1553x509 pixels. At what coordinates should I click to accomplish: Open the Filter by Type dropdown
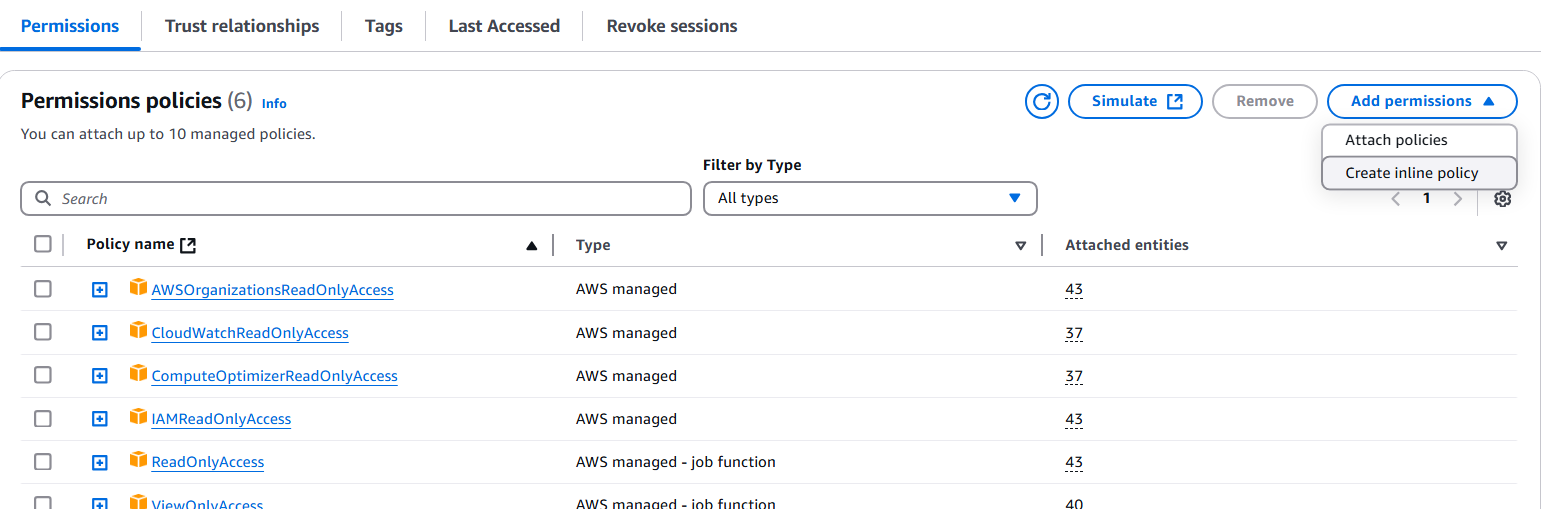pos(869,198)
